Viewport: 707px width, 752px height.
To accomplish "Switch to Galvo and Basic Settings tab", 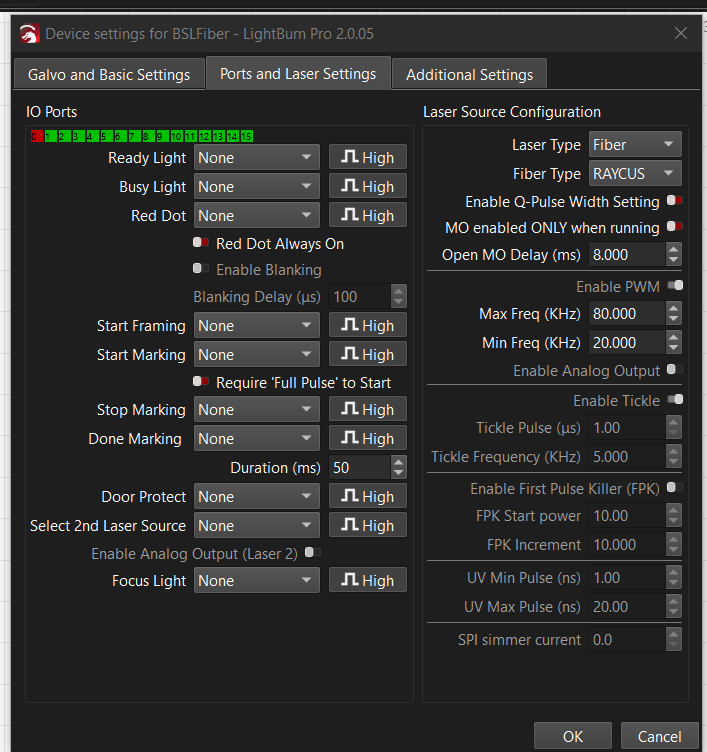I will click(109, 75).
